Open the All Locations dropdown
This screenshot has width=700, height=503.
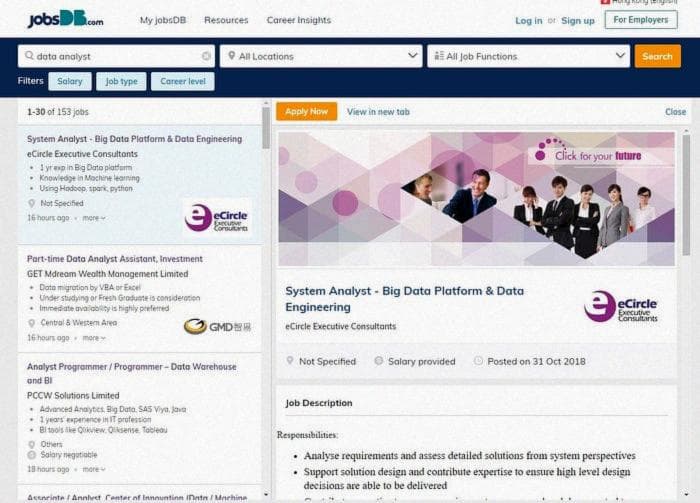click(320, 57)
